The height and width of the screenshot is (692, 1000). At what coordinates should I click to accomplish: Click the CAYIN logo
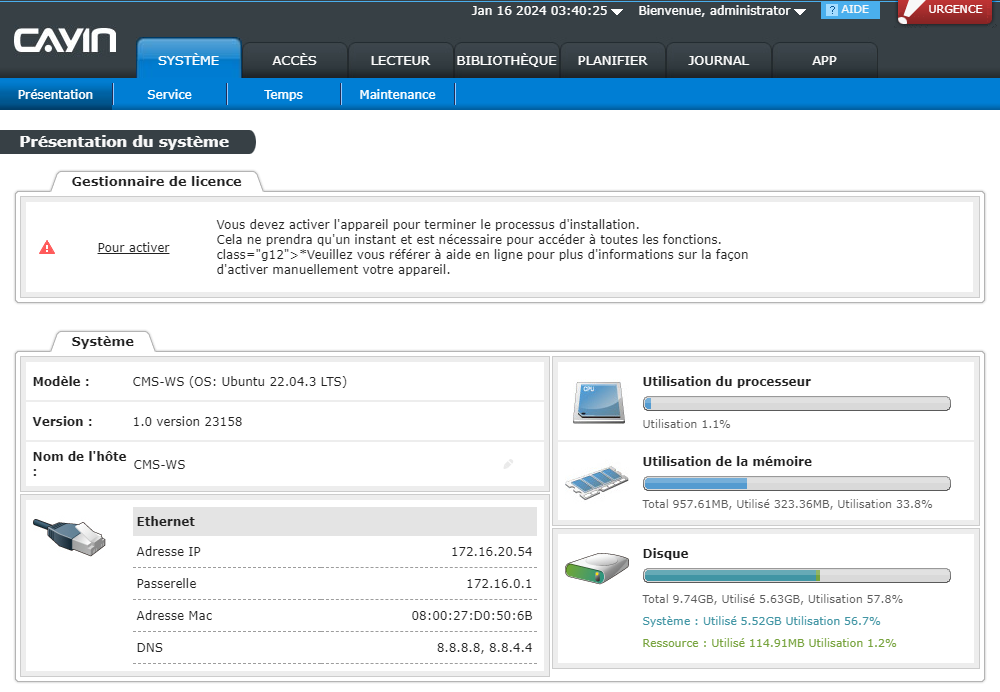click(65, 40)
